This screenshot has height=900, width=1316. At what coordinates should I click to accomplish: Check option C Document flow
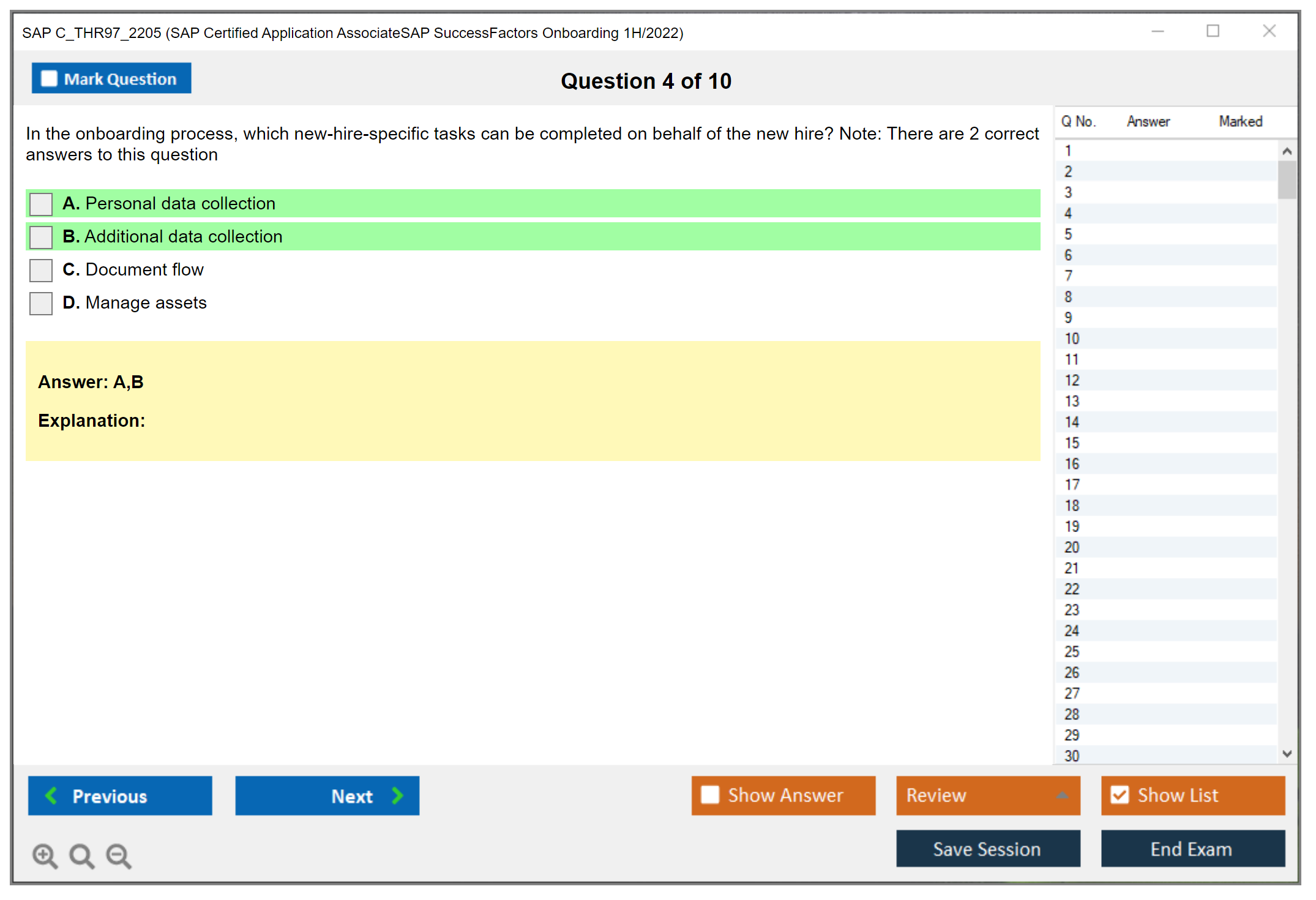tap(41, 270)
